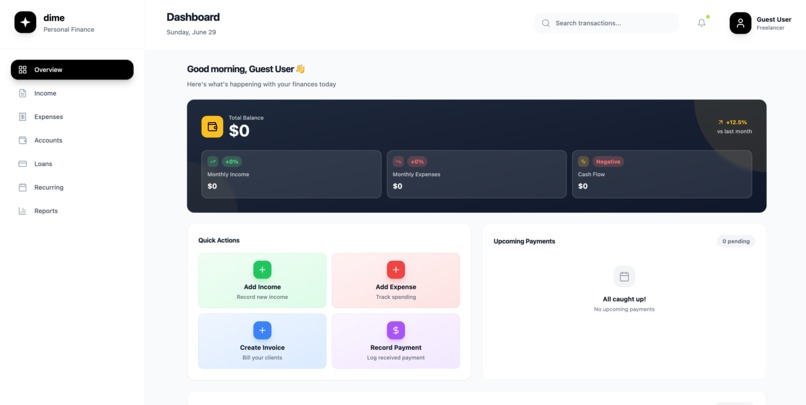
Task: Open the Expenses page in sidebar
Action: pos(72,117)
